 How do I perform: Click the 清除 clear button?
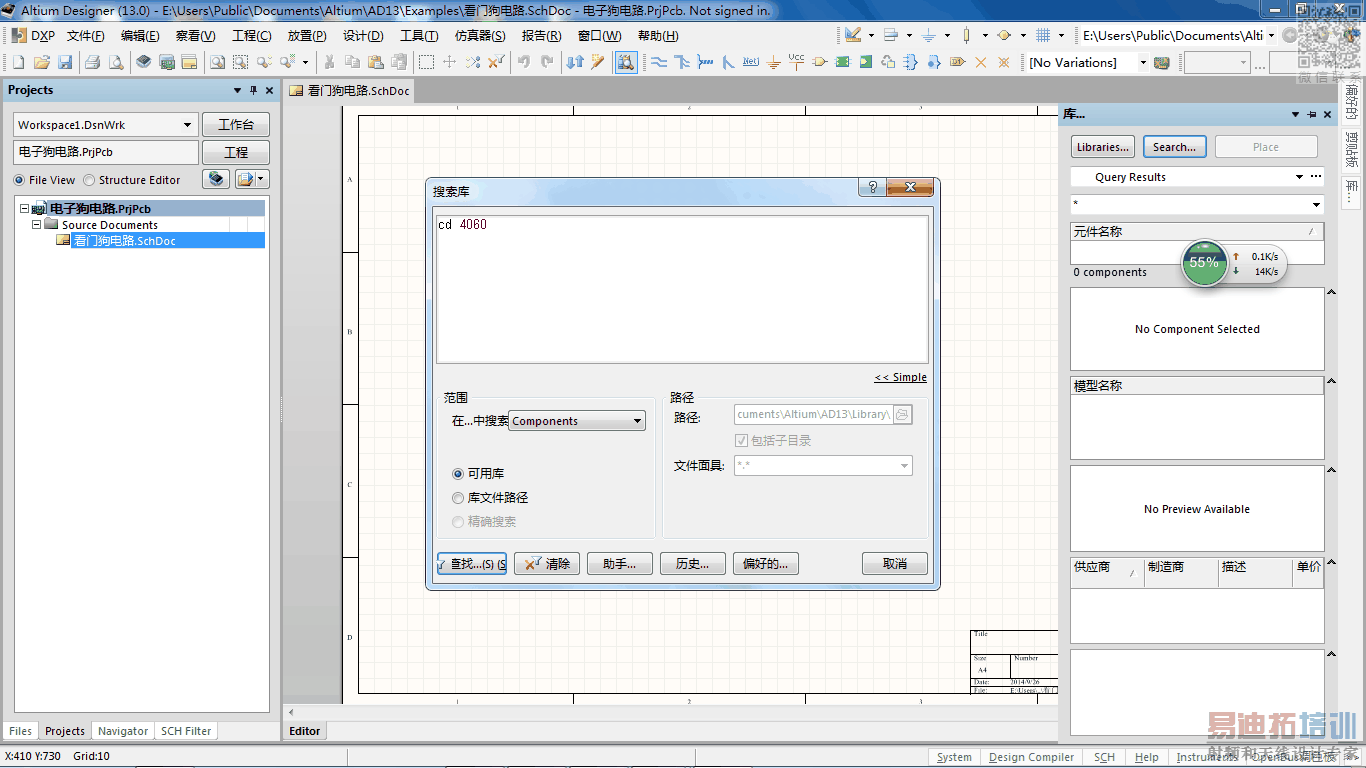(547, 564)
